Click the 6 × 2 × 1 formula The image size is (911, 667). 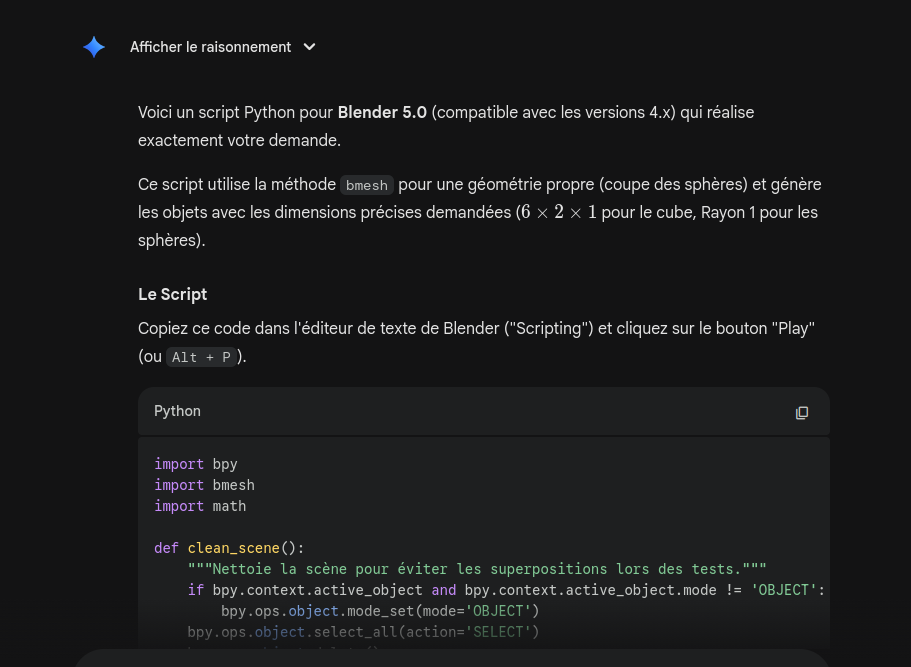tap(556, 213)
